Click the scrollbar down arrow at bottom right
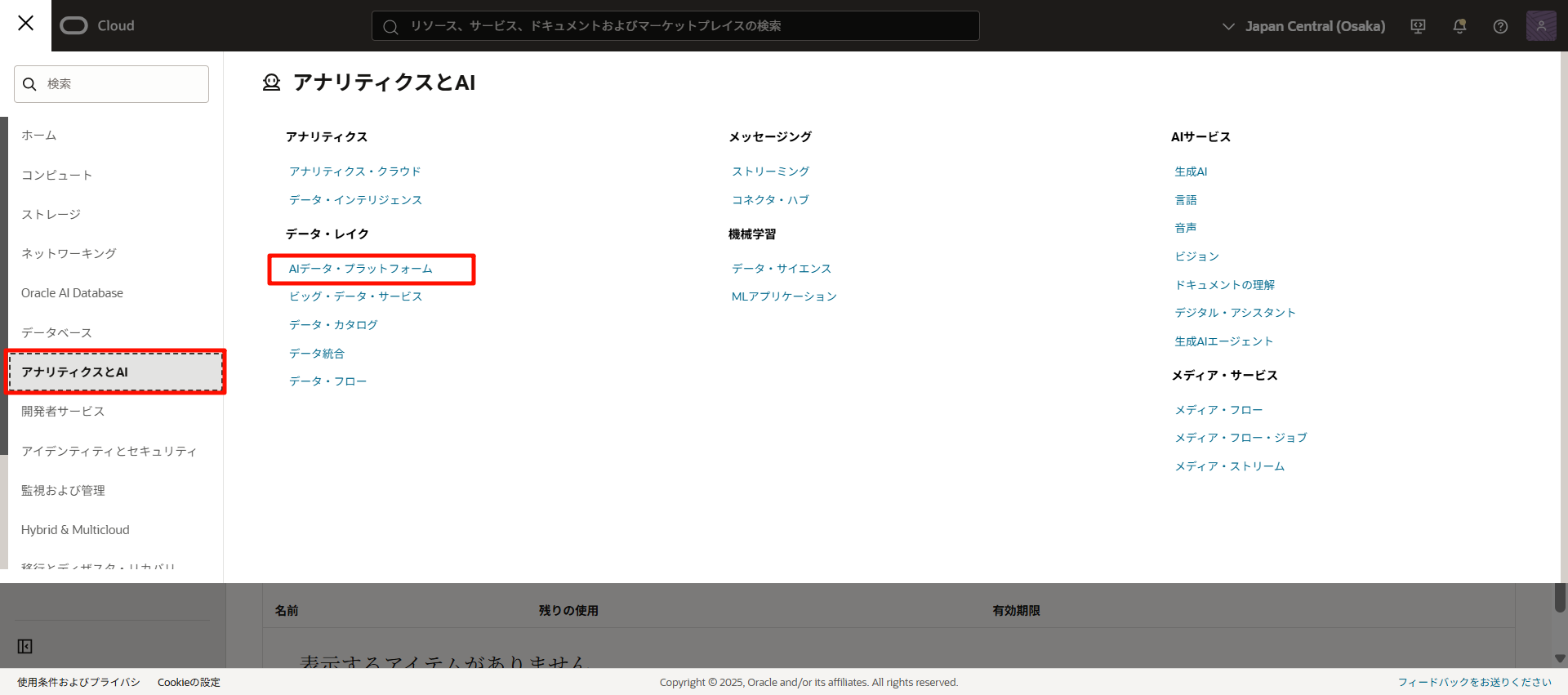The width and height of the screenshot is (1568, 695). click(x=1560, y=658)
